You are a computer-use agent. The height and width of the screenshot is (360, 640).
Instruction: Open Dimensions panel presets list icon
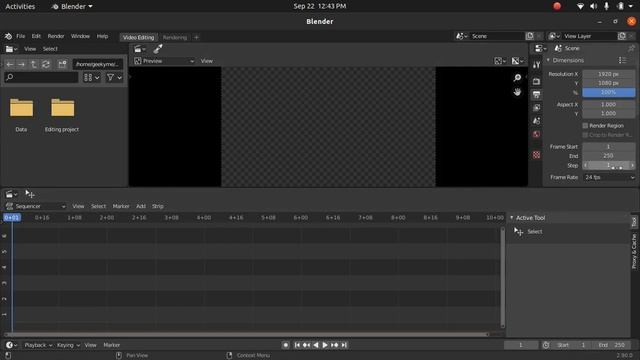(x=622, y=60)
